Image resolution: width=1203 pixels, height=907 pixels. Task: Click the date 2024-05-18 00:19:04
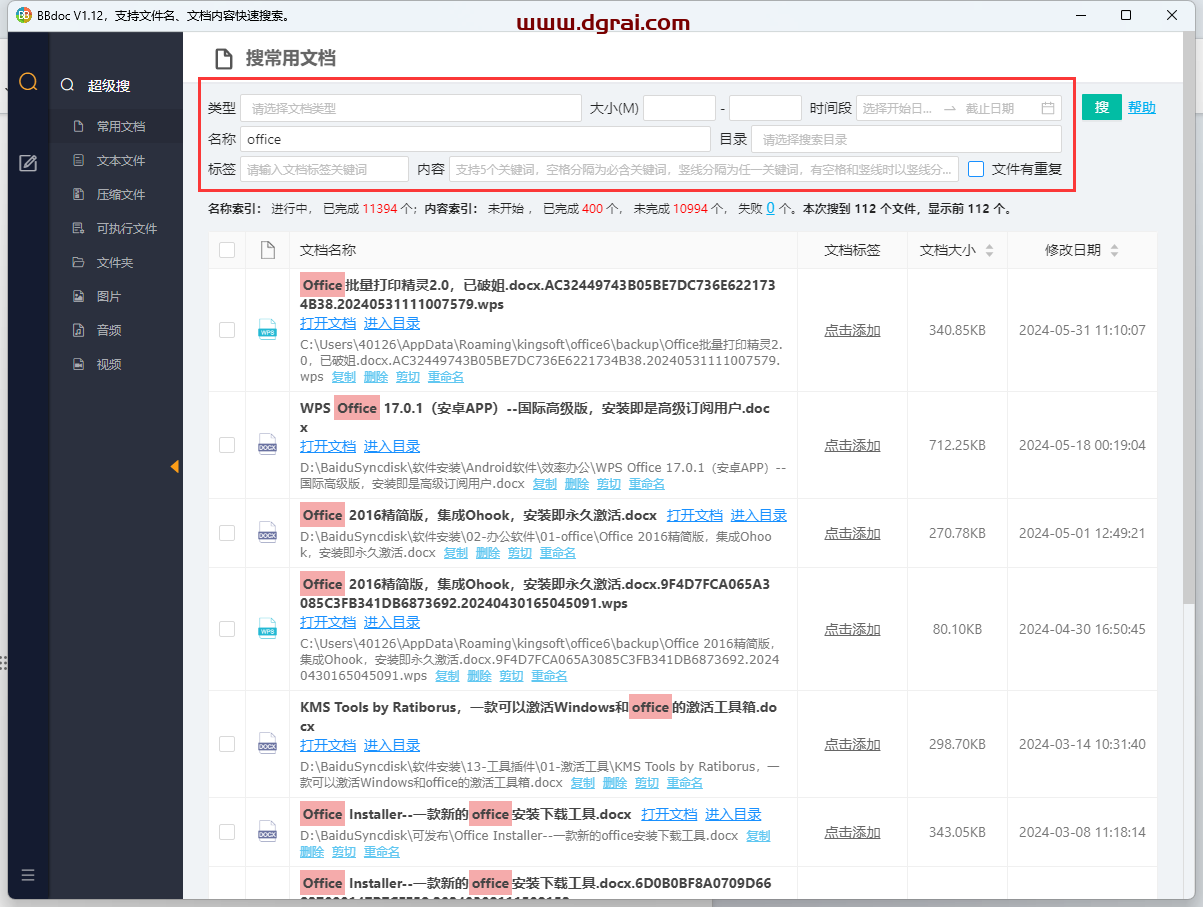(1082, 445)
